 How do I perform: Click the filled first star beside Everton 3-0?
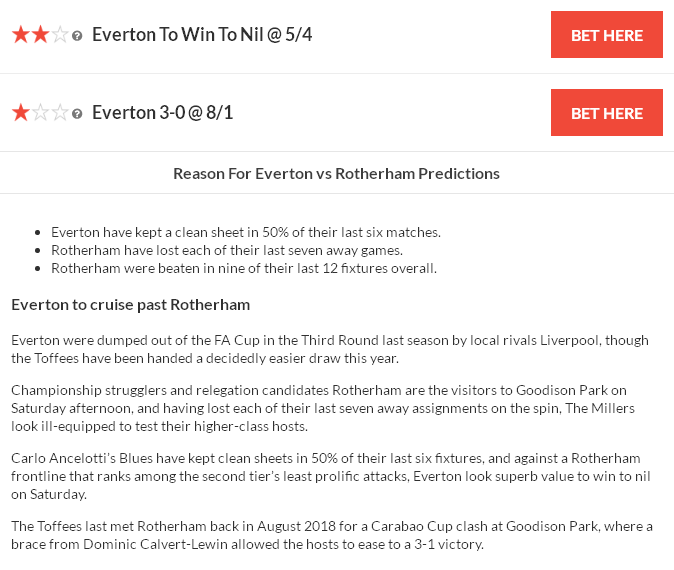click(x=20, y=113)
